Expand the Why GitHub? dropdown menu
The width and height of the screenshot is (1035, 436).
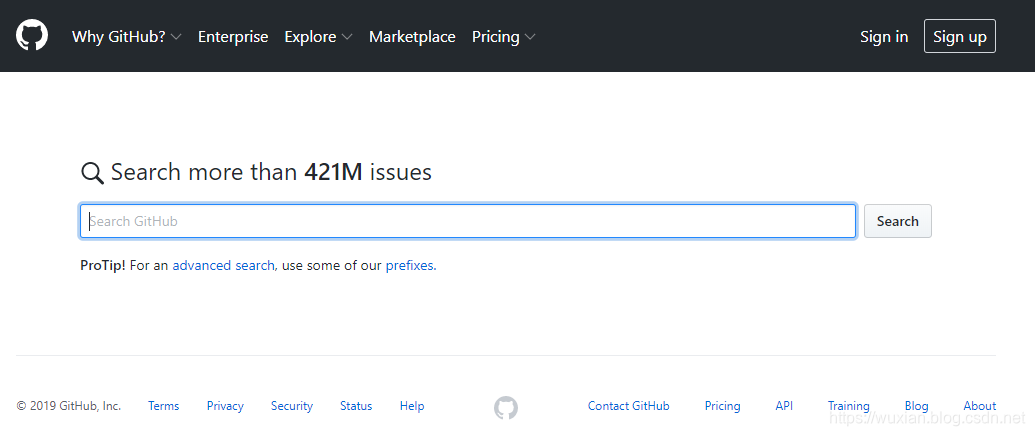coord(126,37)
